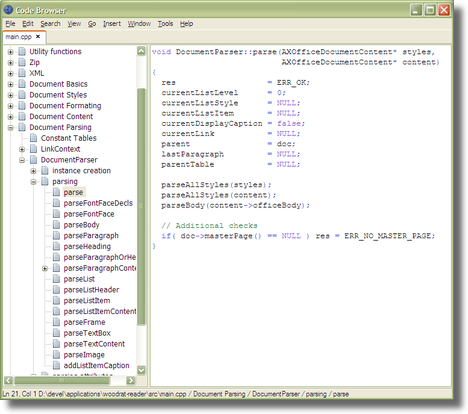Viewport: 468px width, 414px height.
Task: Collapse the DocumentParser tree node
Action: tap(22, 160)
